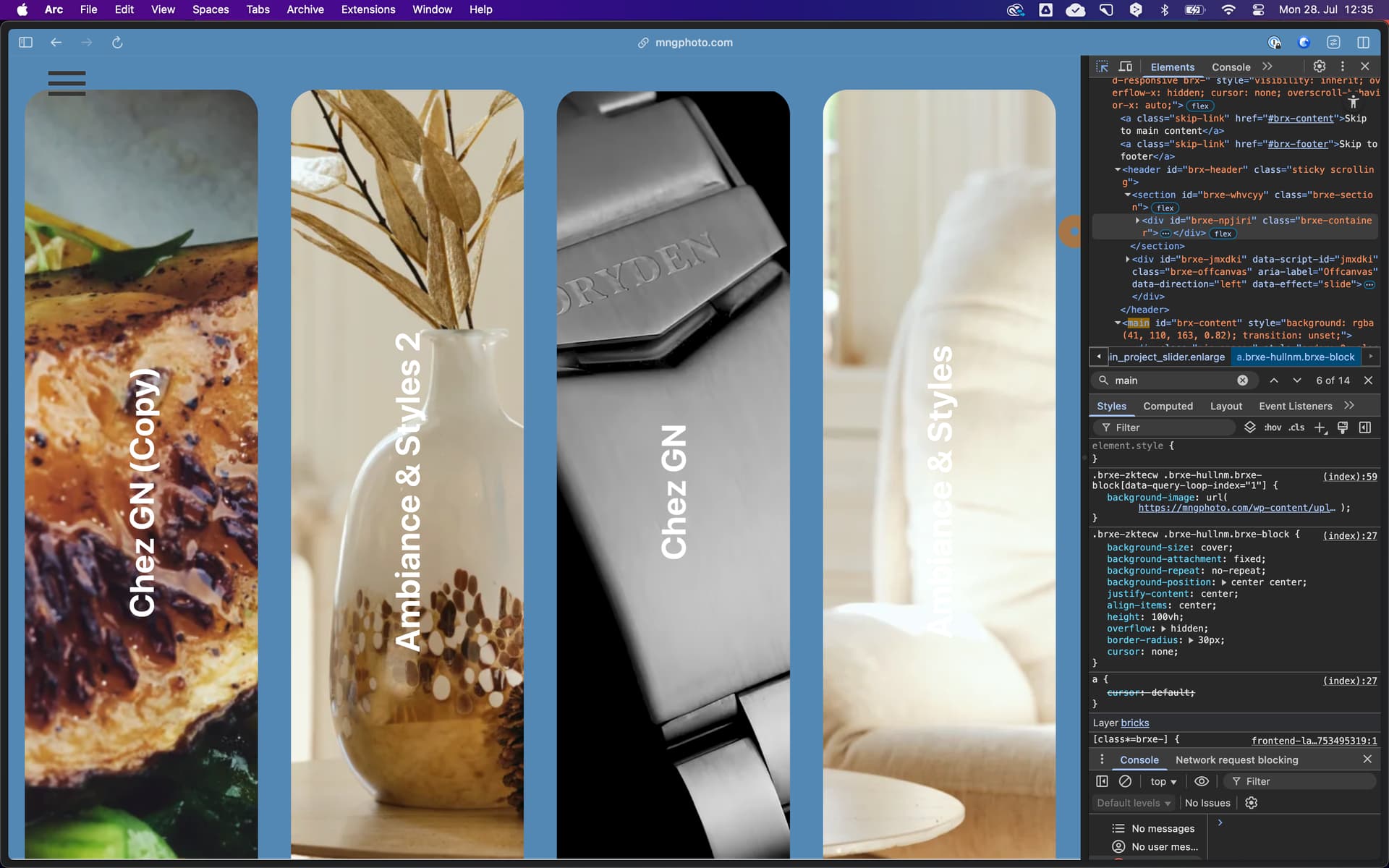Toggle common rendering emulations brush icon

coord(1343,427)
